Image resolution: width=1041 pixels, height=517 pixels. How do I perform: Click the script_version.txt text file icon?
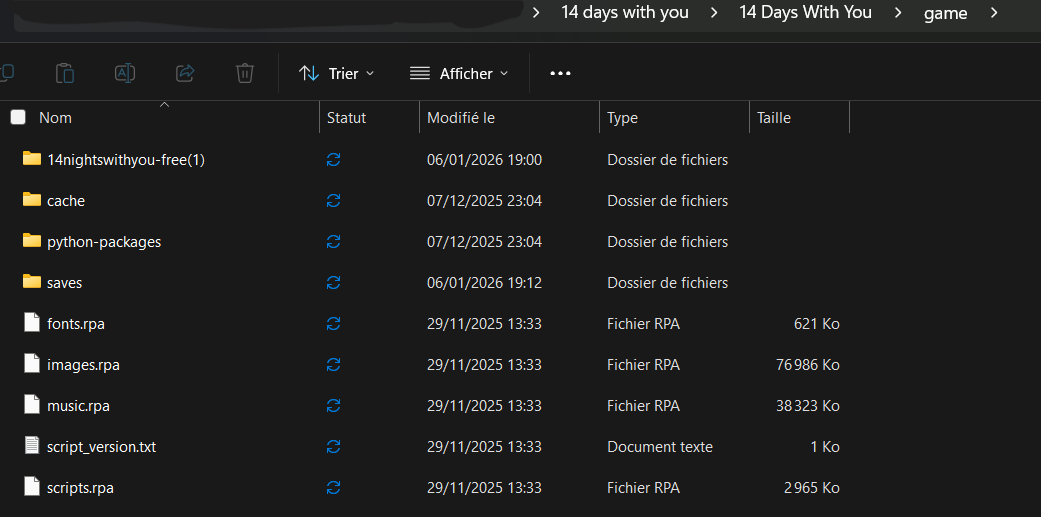[32, 446]
